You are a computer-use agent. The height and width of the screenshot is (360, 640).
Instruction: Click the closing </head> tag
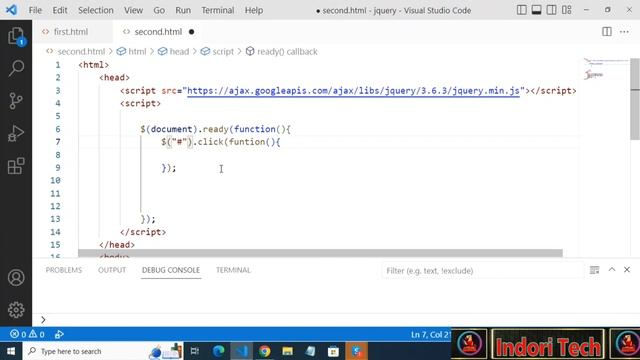coord(117,244)
